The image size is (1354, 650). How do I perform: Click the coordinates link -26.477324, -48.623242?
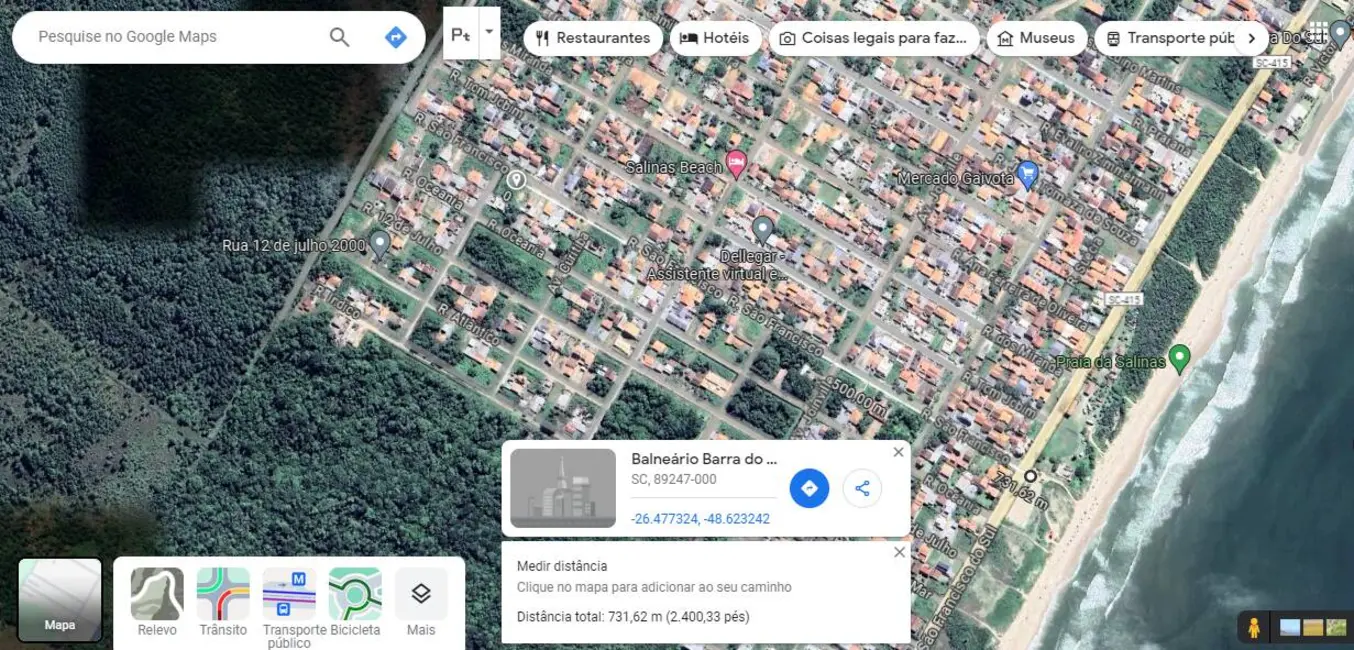click(700, 518)
